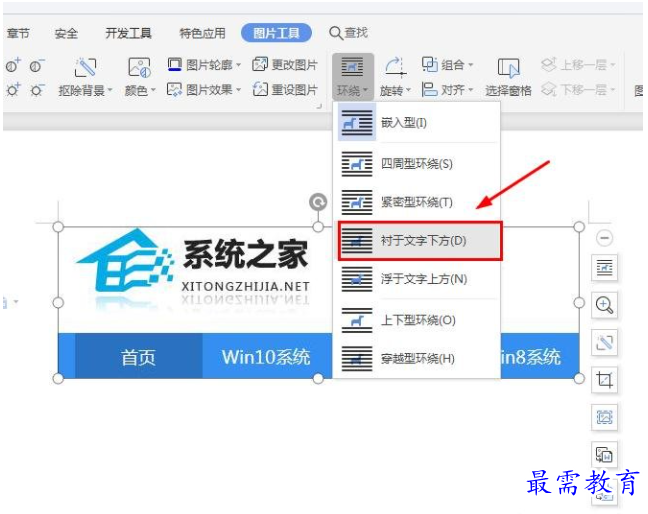Open the 开发工具 tab

(128, 33)
